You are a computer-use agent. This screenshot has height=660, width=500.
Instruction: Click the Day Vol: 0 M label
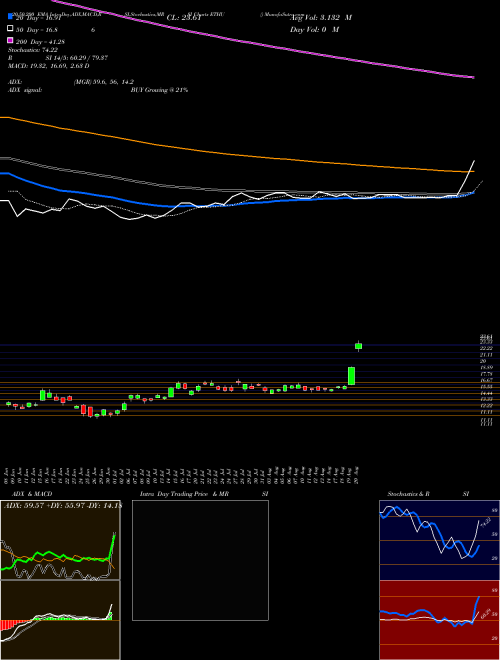(314, 29)
